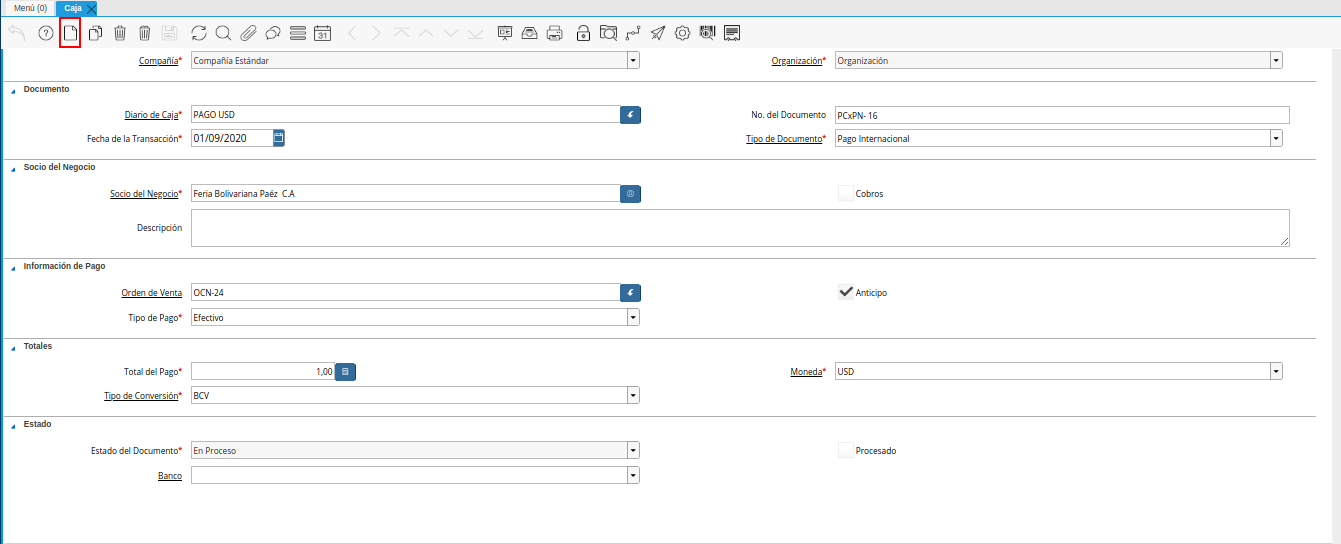
Task: Click the New Record toolbar icon
Action: (70, 33)
